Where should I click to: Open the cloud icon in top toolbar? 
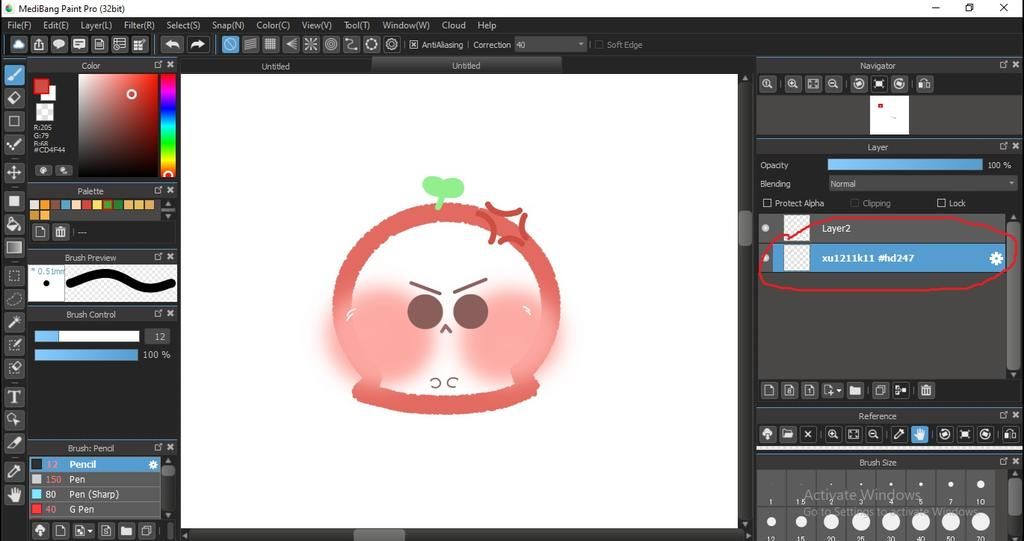pyautogui.click(x=19, y=44)
